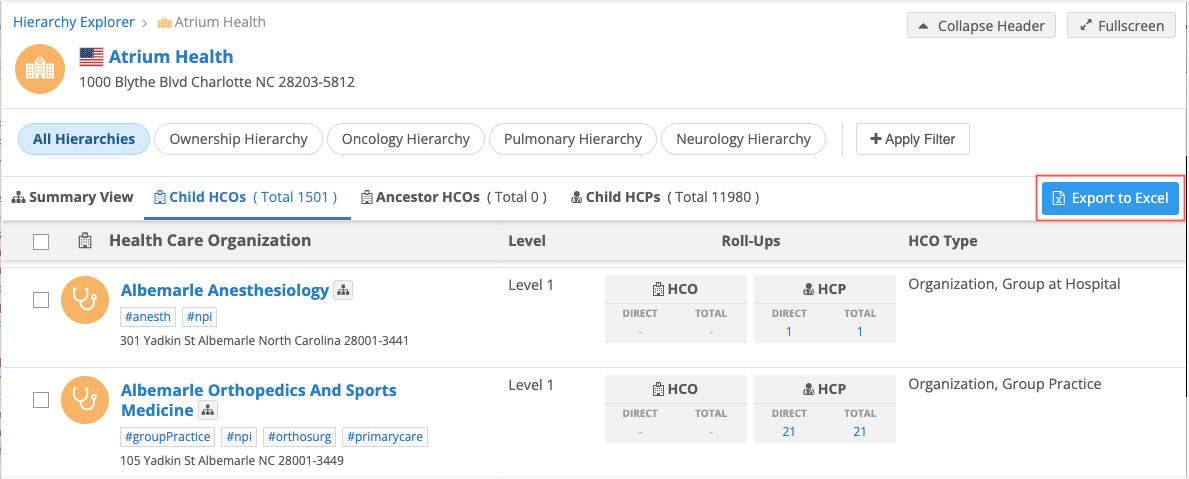Collapse the header section
The image size is (1189, 479).
(981, 25)
